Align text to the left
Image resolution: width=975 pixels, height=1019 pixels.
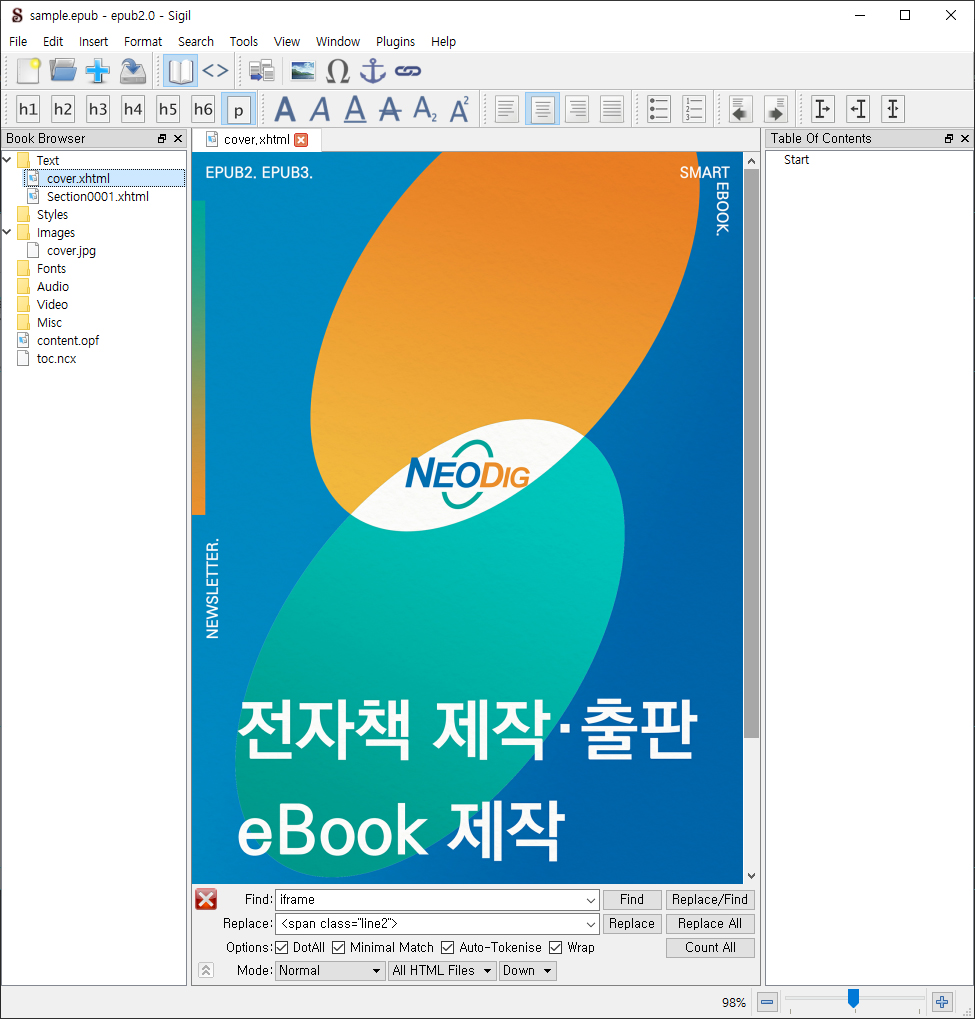(x=507, y=109)
